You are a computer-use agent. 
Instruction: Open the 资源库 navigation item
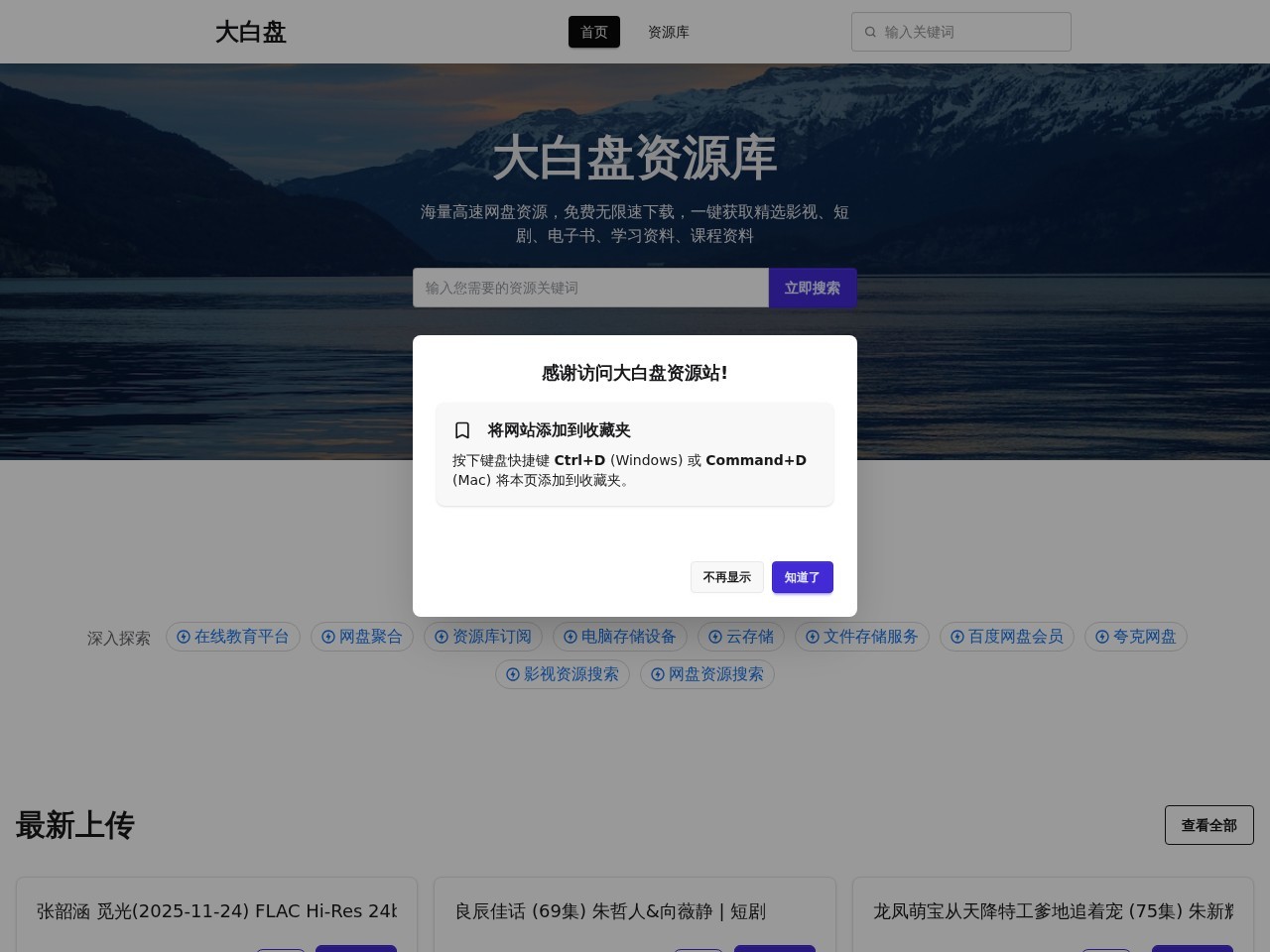(x=669, y=32)
